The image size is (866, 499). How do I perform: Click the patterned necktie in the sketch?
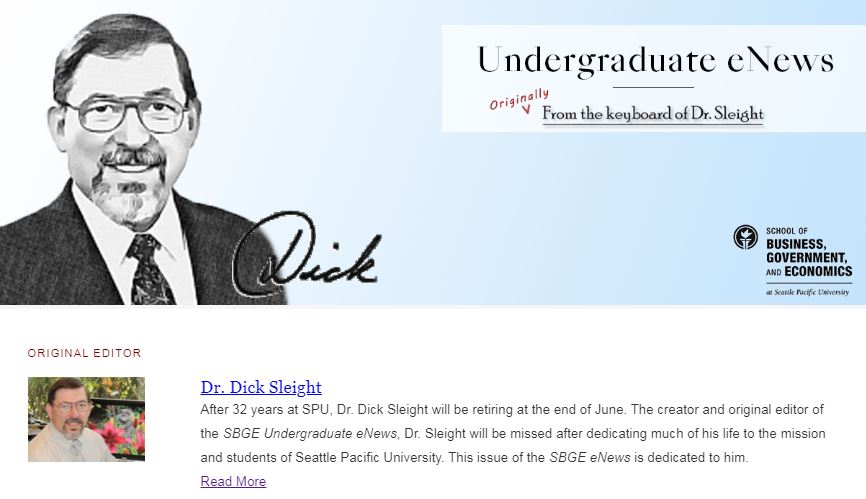click(x=149, y=269)
